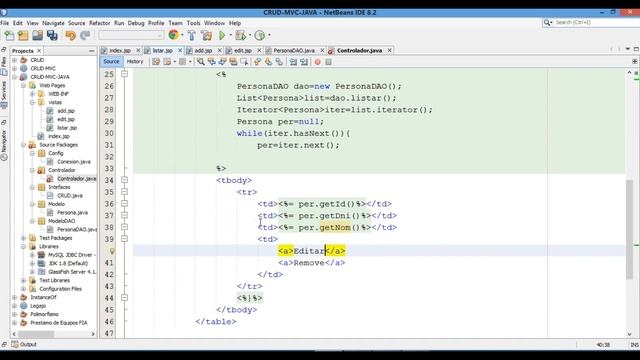Select Conexion.java in the project tree
640x360 pixels.
73,162
